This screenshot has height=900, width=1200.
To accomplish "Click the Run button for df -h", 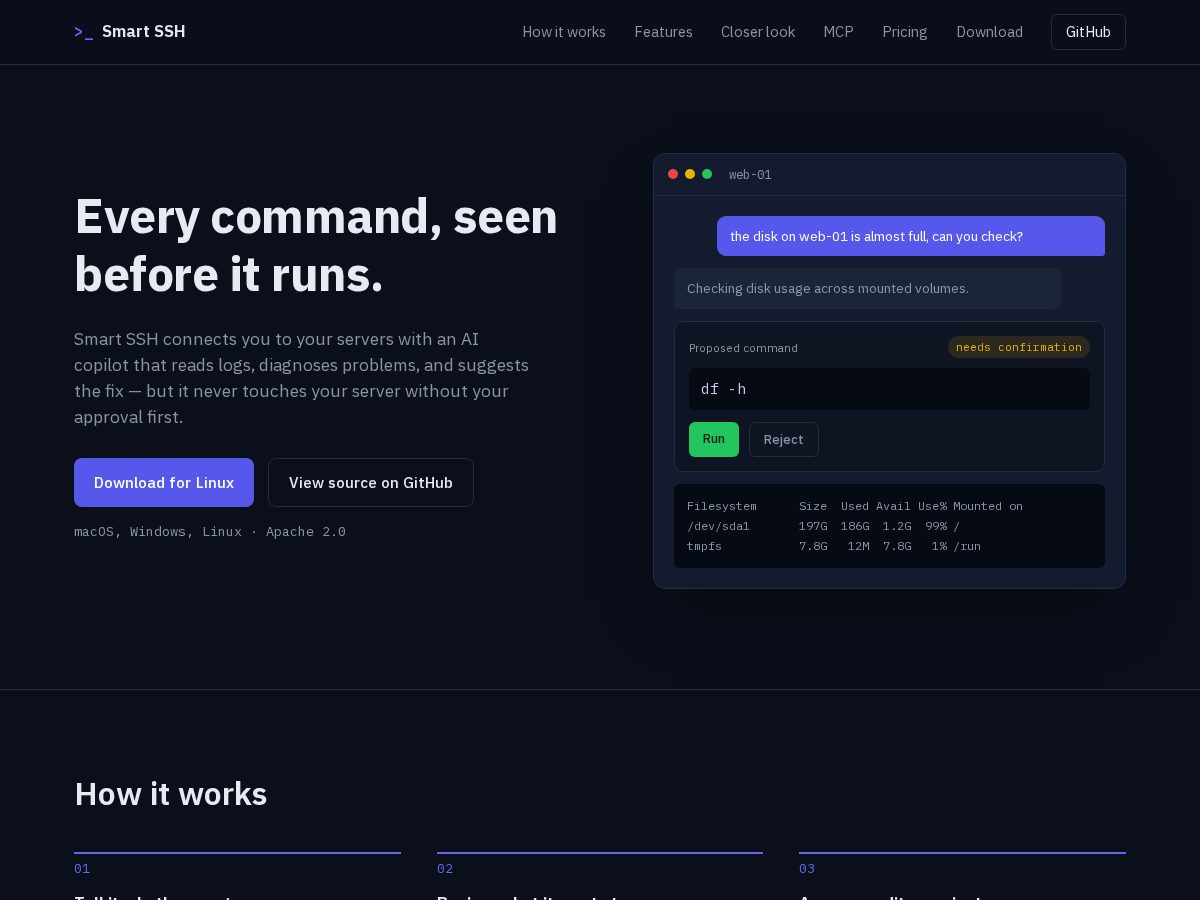I will click(714, 439).
